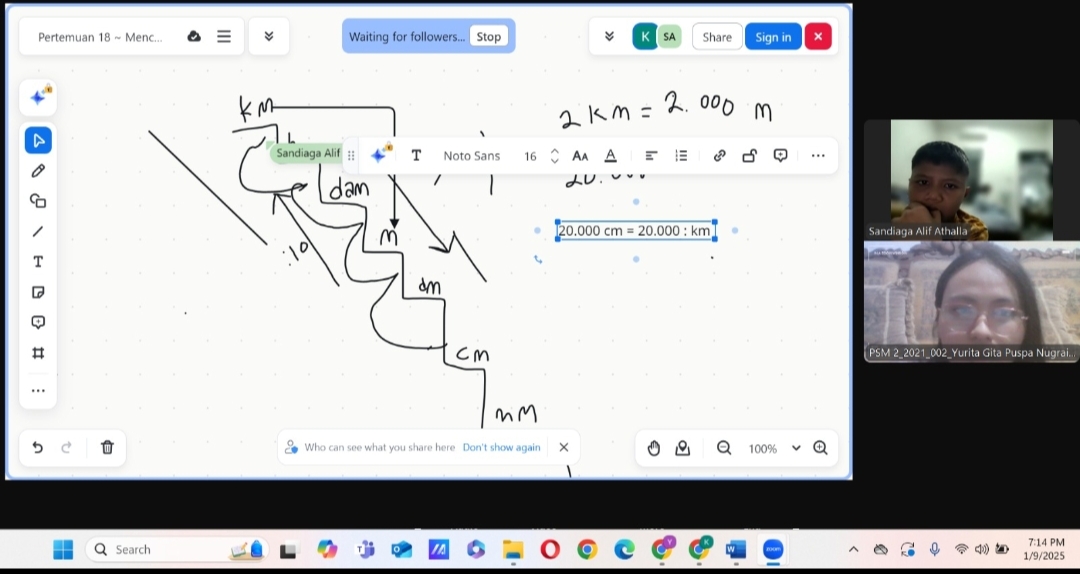Viewport: 1080px width, 574px height.
Task: Click the Sign in button
Action: click(773, 37)
